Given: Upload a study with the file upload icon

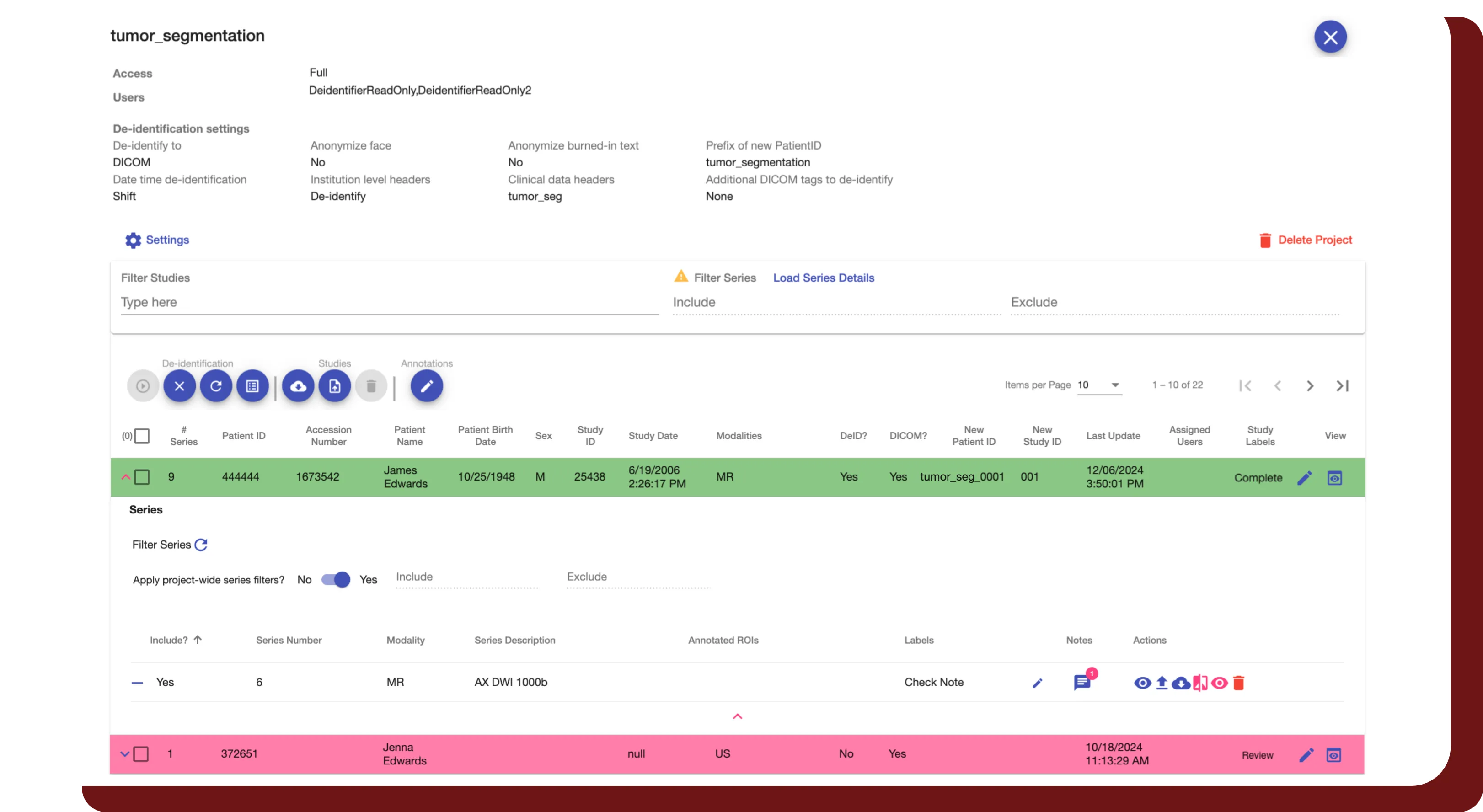Looking at the screenshot, I should point(334,385).
